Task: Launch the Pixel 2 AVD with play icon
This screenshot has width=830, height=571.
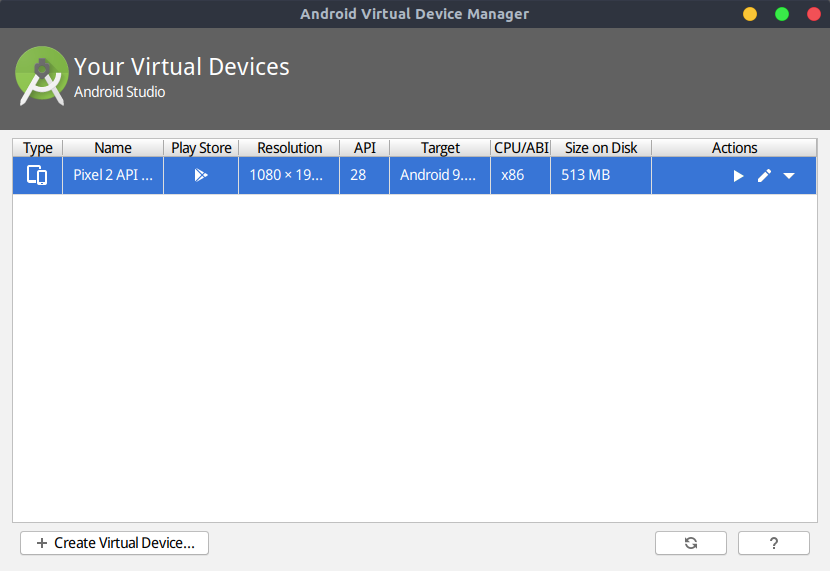Action: coord(738,176)
